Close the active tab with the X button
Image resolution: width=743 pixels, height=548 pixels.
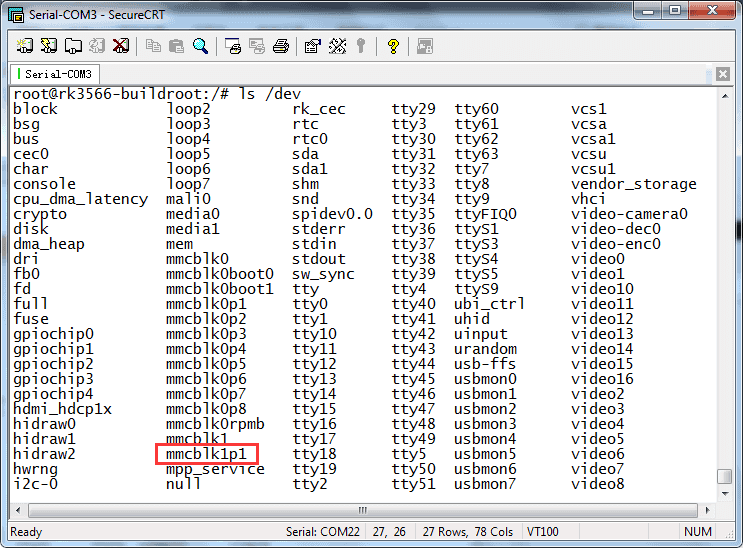pyautogui.click(x=722, y=74)
